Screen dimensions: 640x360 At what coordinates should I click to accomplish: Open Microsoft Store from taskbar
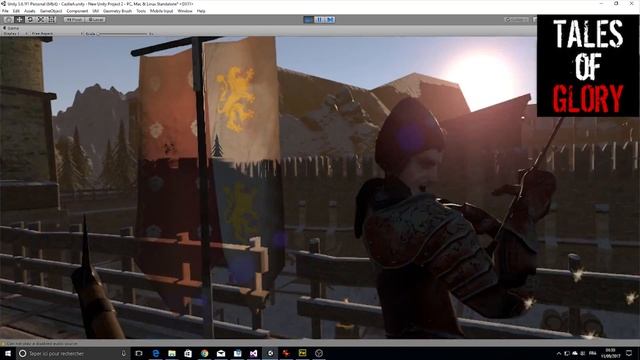click(188, 353)
